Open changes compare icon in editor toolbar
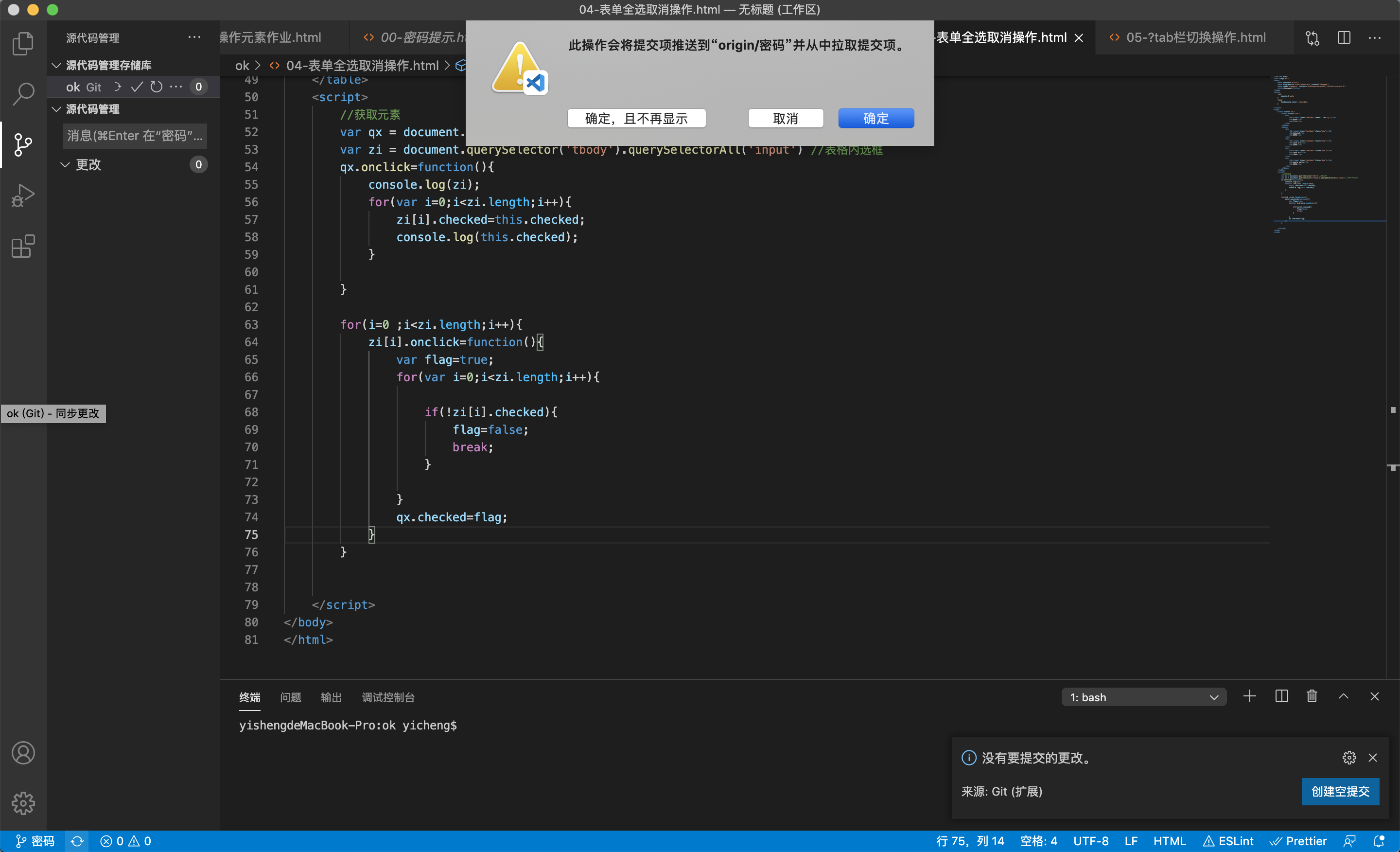The width and height of the screenshot is (1400, 852). click(1312, 37)
